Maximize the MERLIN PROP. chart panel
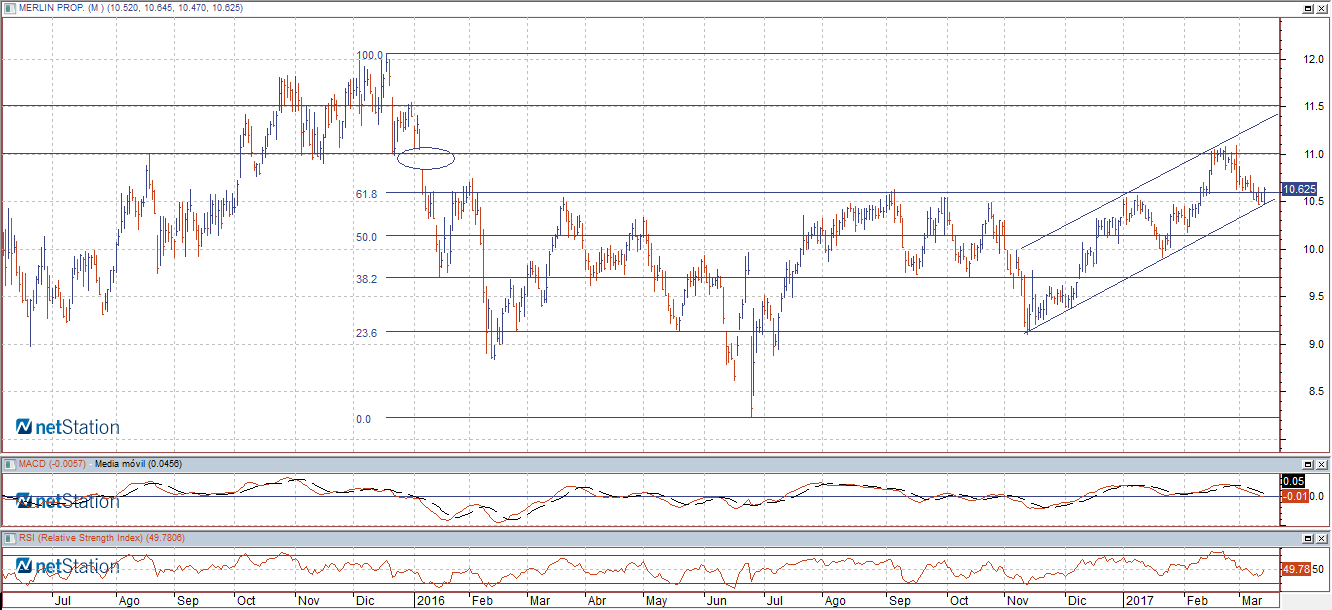This screenshot has height=610, width=1332. point(1307,7)
